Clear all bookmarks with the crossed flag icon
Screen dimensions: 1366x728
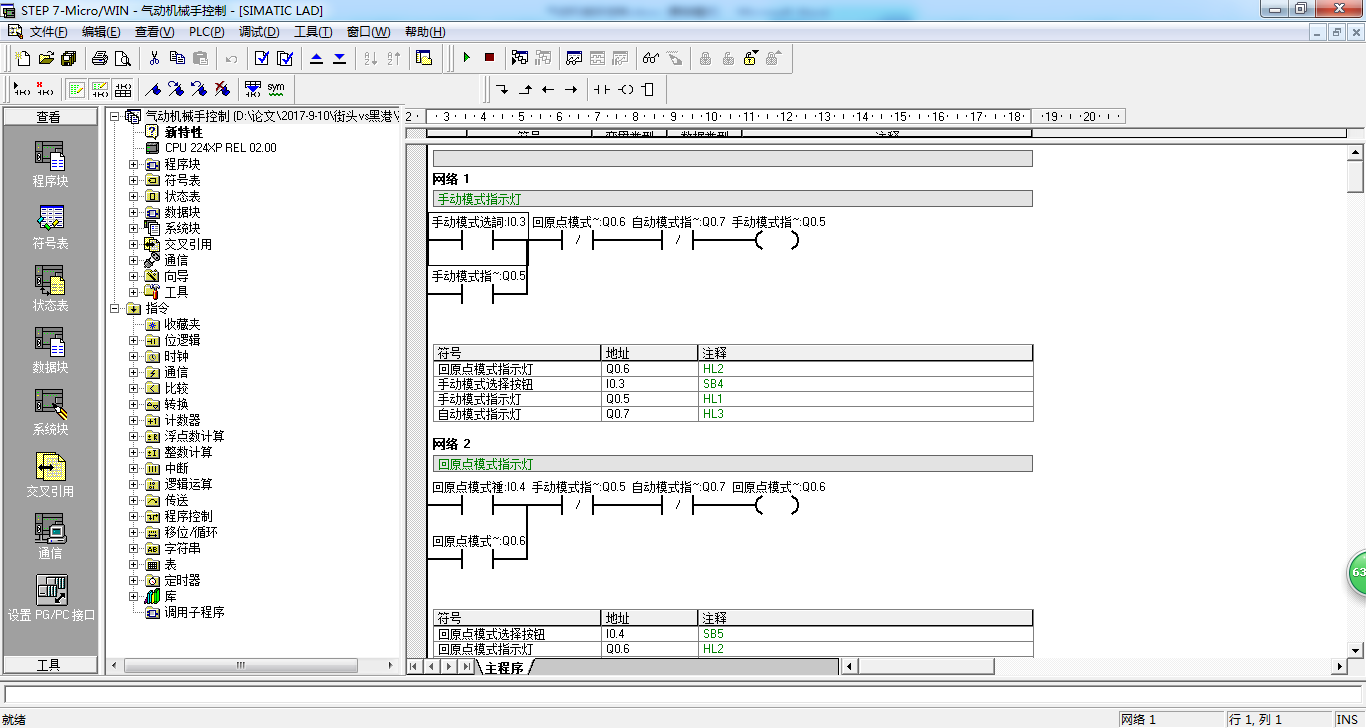pos(221,89)
